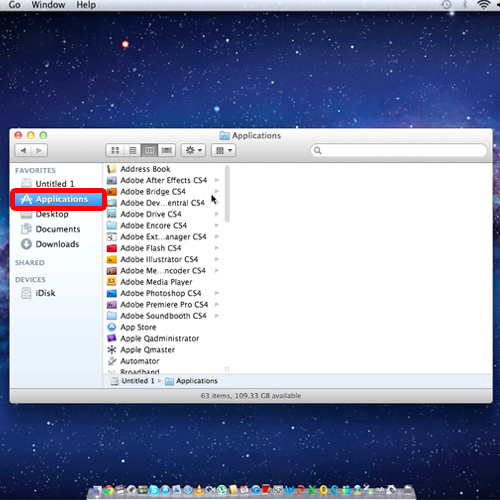500x500 pixels.
Task: Select iDisk label in sidebar
Action: tap(45, 293)
